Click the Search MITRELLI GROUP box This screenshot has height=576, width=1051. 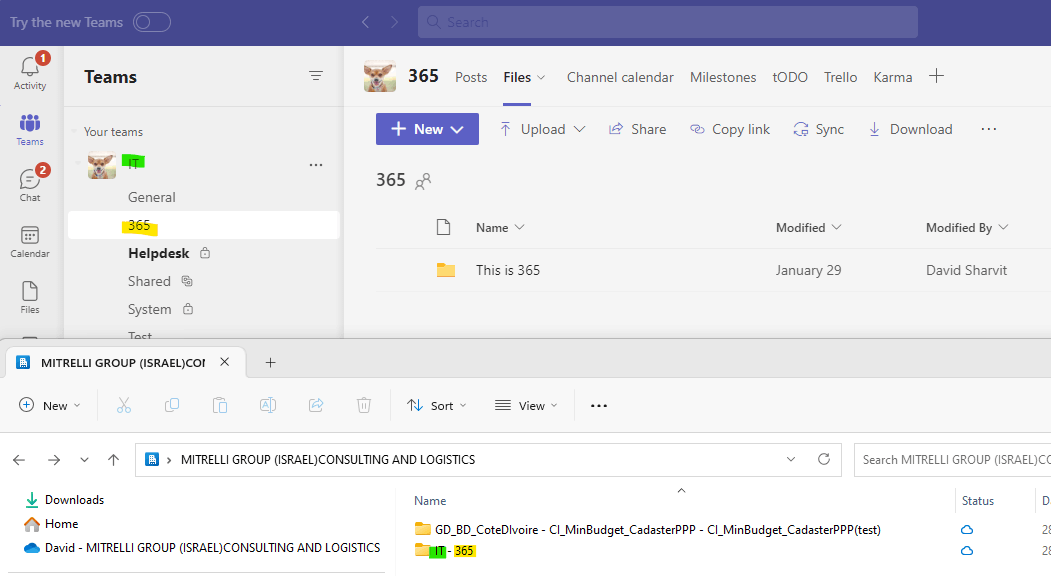[x=952, y=460]
